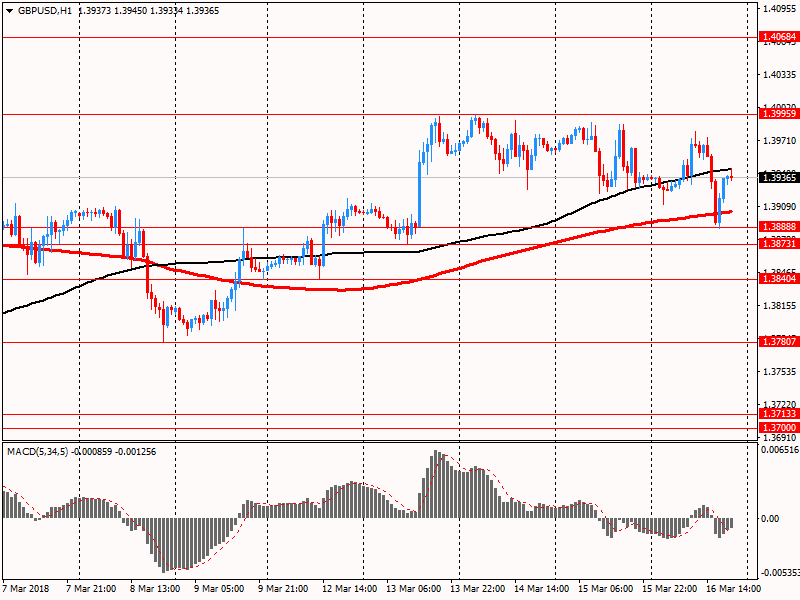This screenshot has width=800, height=600.
Task: Click the black current price tag 1.39365
Action: [778, 177]
